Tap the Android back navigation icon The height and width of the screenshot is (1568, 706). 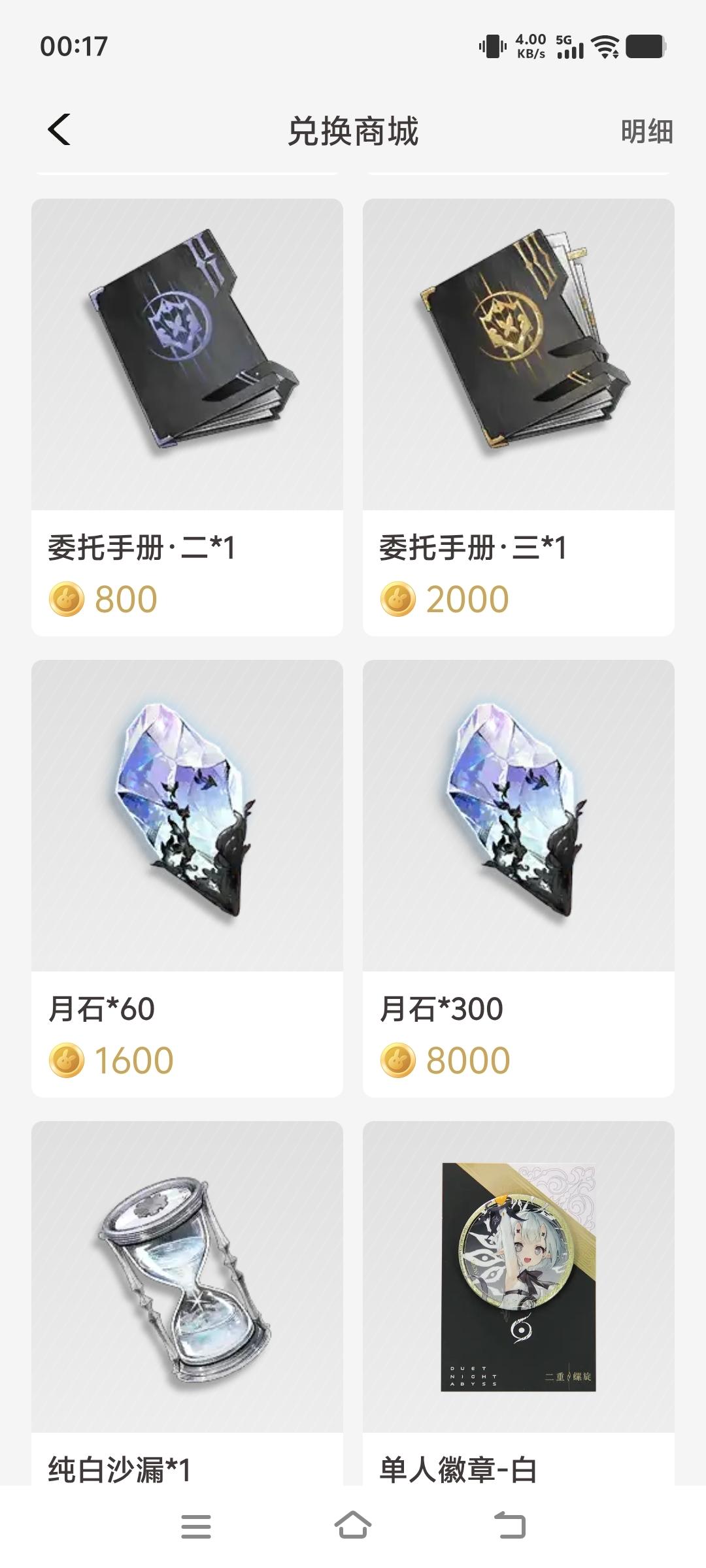point(510,1526)
